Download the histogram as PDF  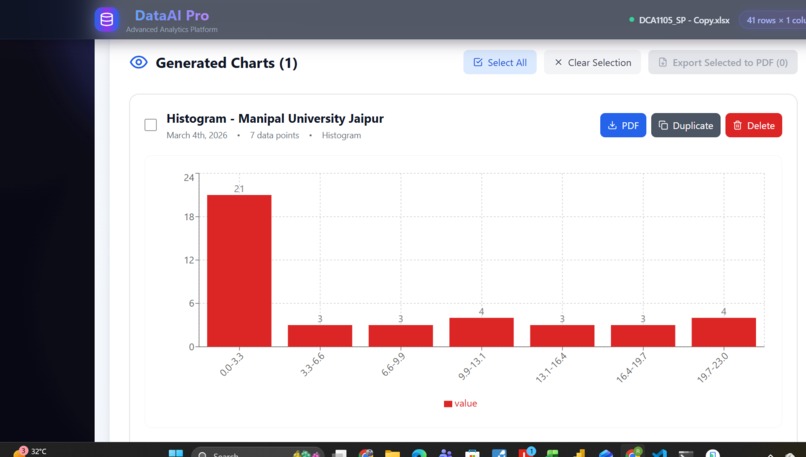623,125
